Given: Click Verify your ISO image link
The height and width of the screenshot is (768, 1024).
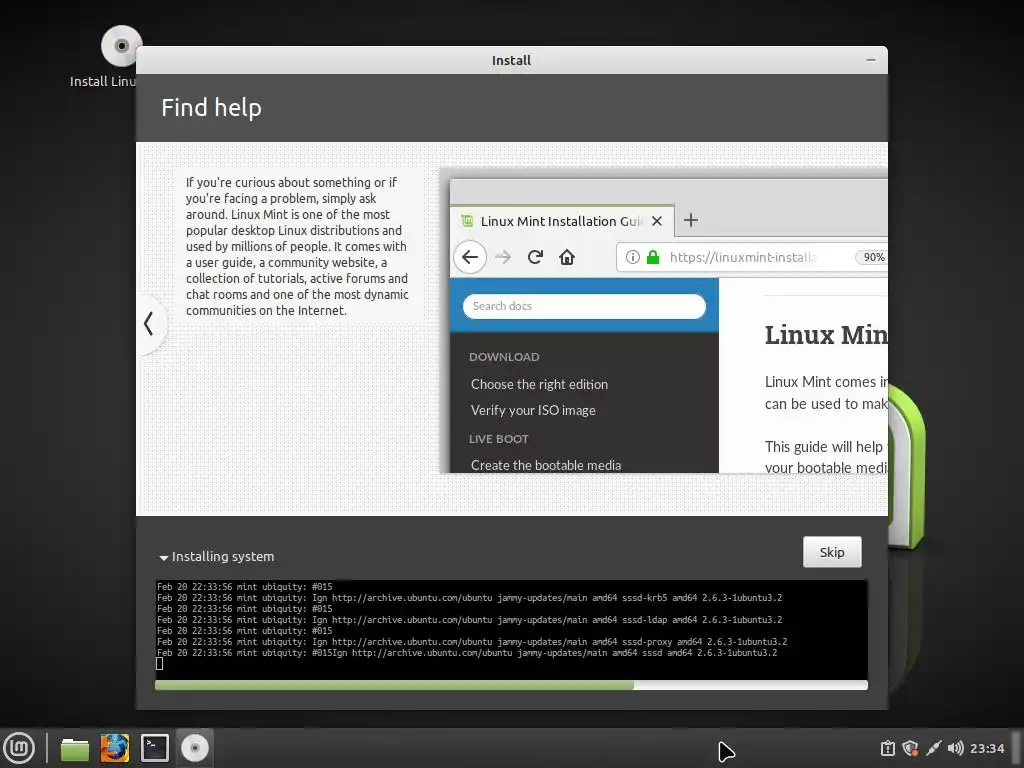Looking at the screenshot, I should [533, 410].
